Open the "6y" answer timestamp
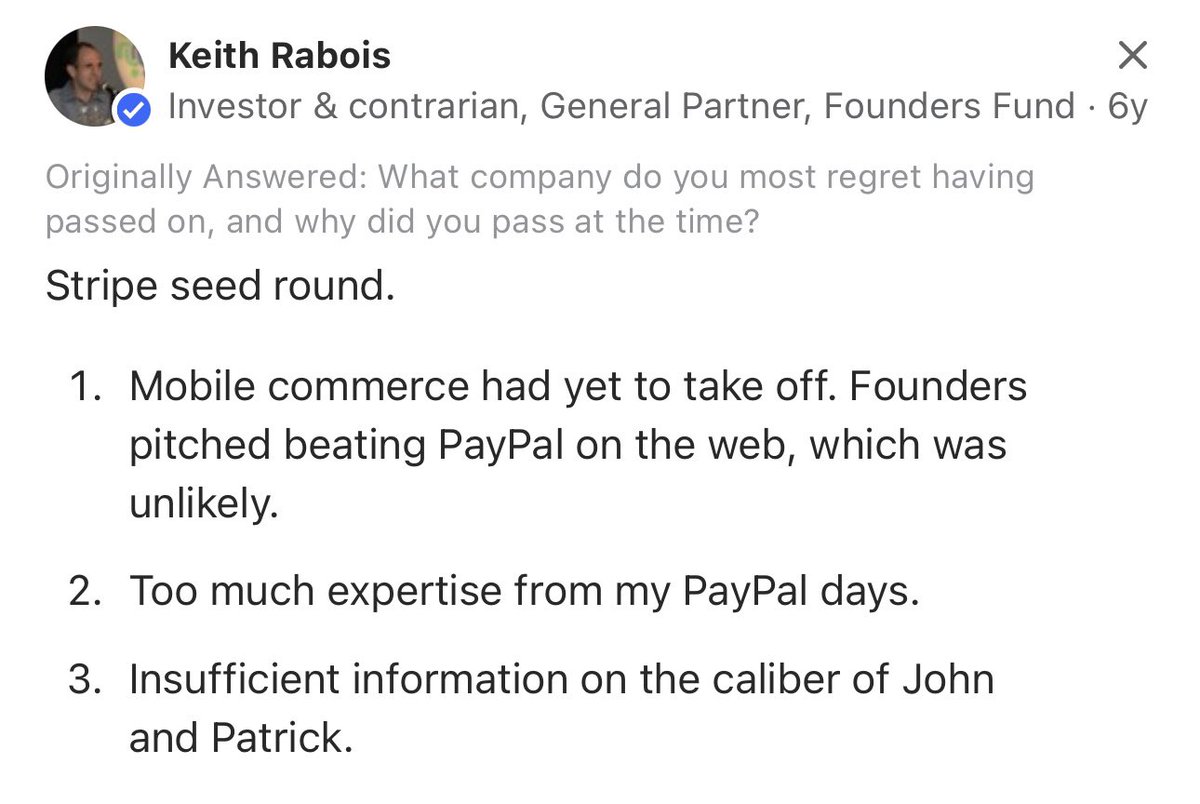This screenshot has height=804, width=1200. (1127, 107)
